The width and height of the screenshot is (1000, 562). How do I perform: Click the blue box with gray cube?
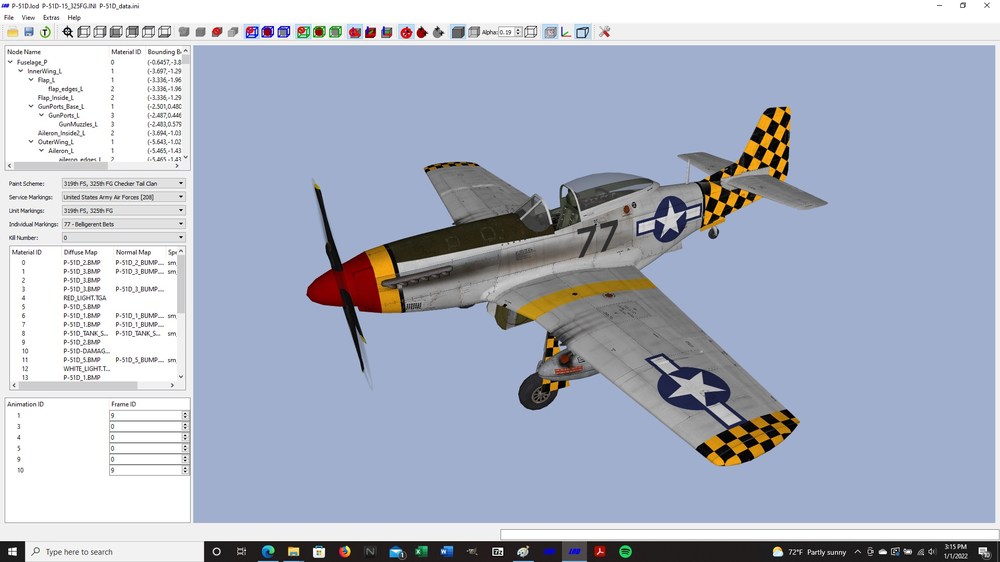(x=284, y=32)
